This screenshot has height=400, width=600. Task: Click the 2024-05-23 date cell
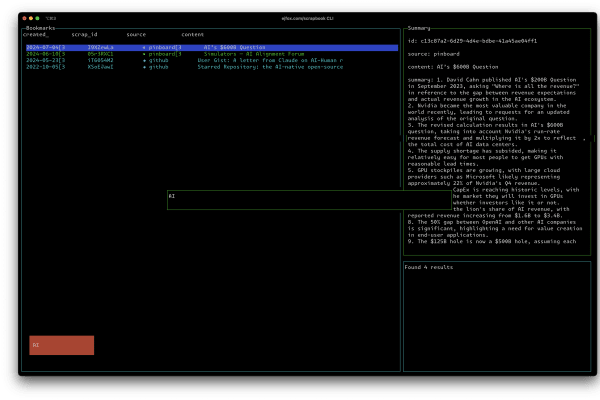(46, 60)
